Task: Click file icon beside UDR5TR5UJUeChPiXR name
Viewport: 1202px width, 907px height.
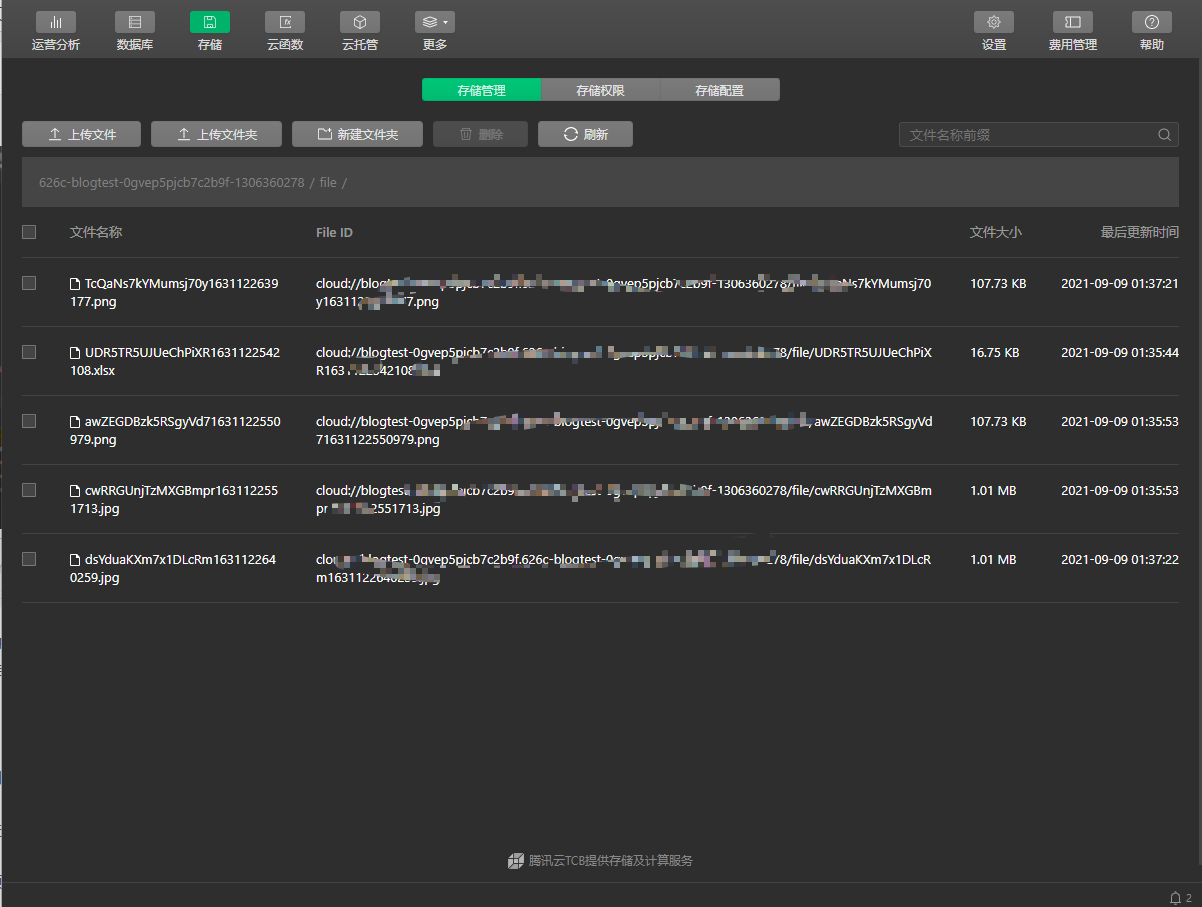Action: [75, 353]
